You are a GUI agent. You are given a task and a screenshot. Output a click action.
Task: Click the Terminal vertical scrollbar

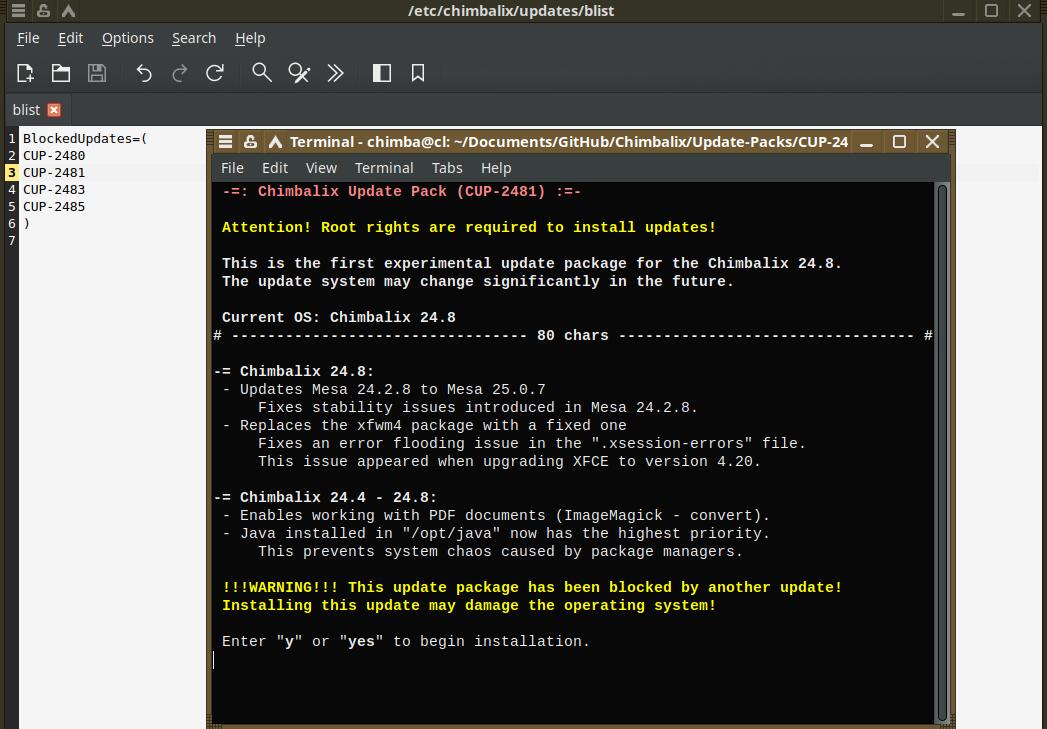point(942,453)
